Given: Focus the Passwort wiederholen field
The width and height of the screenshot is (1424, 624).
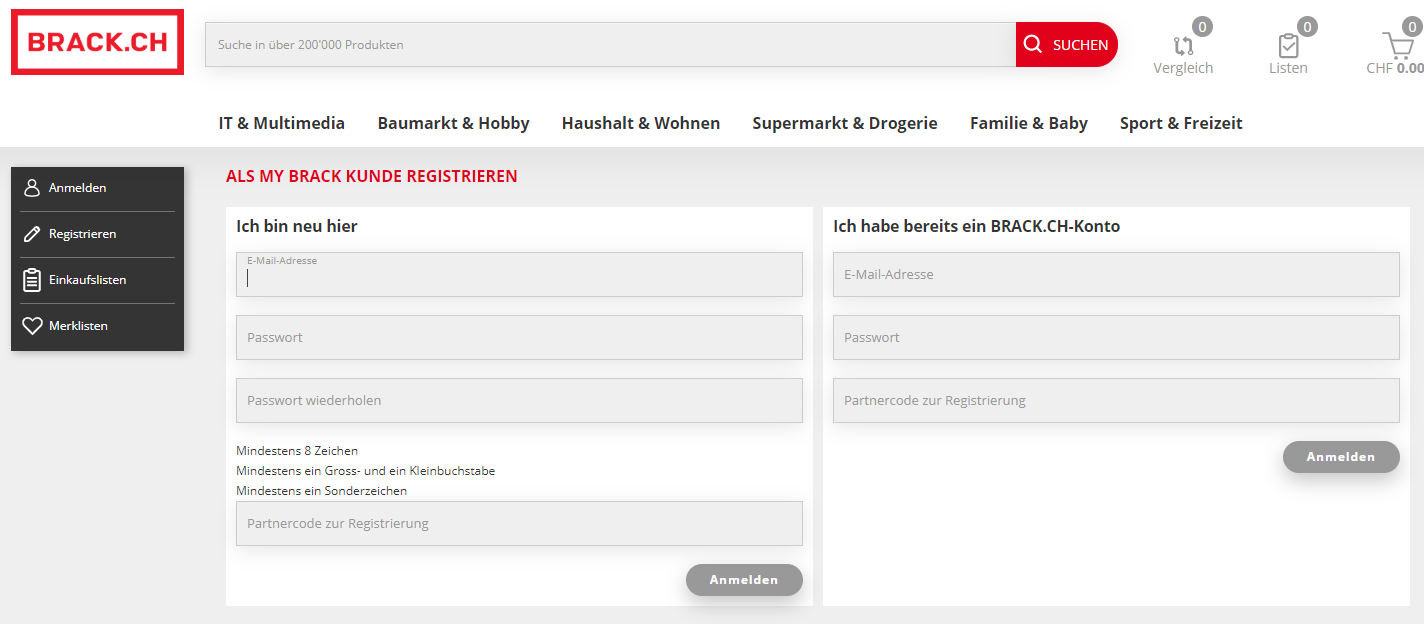Looking at the screenshot, I should (x=519, y=400).
